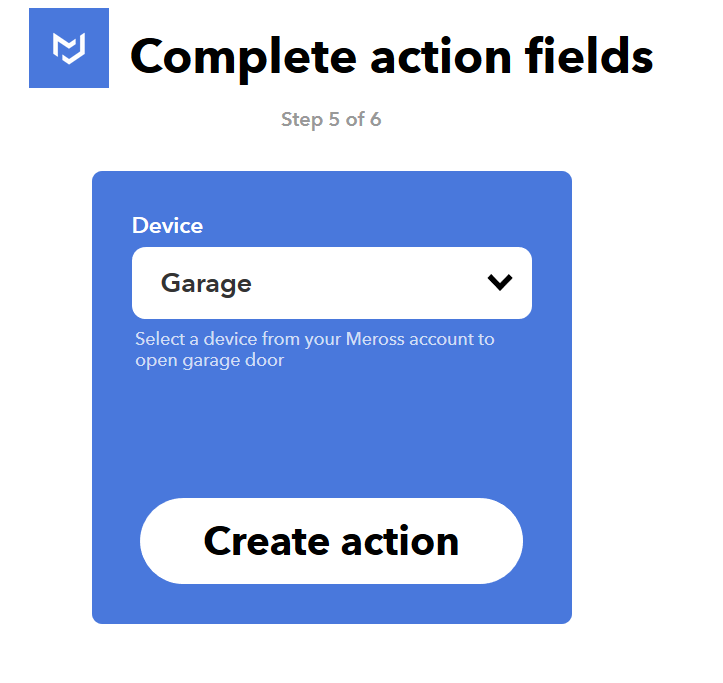Image resolution: width=723 pixels, height=683 pixels.
Task: Click the "Step 5 of 6" indicator
Action: point(331,120)
